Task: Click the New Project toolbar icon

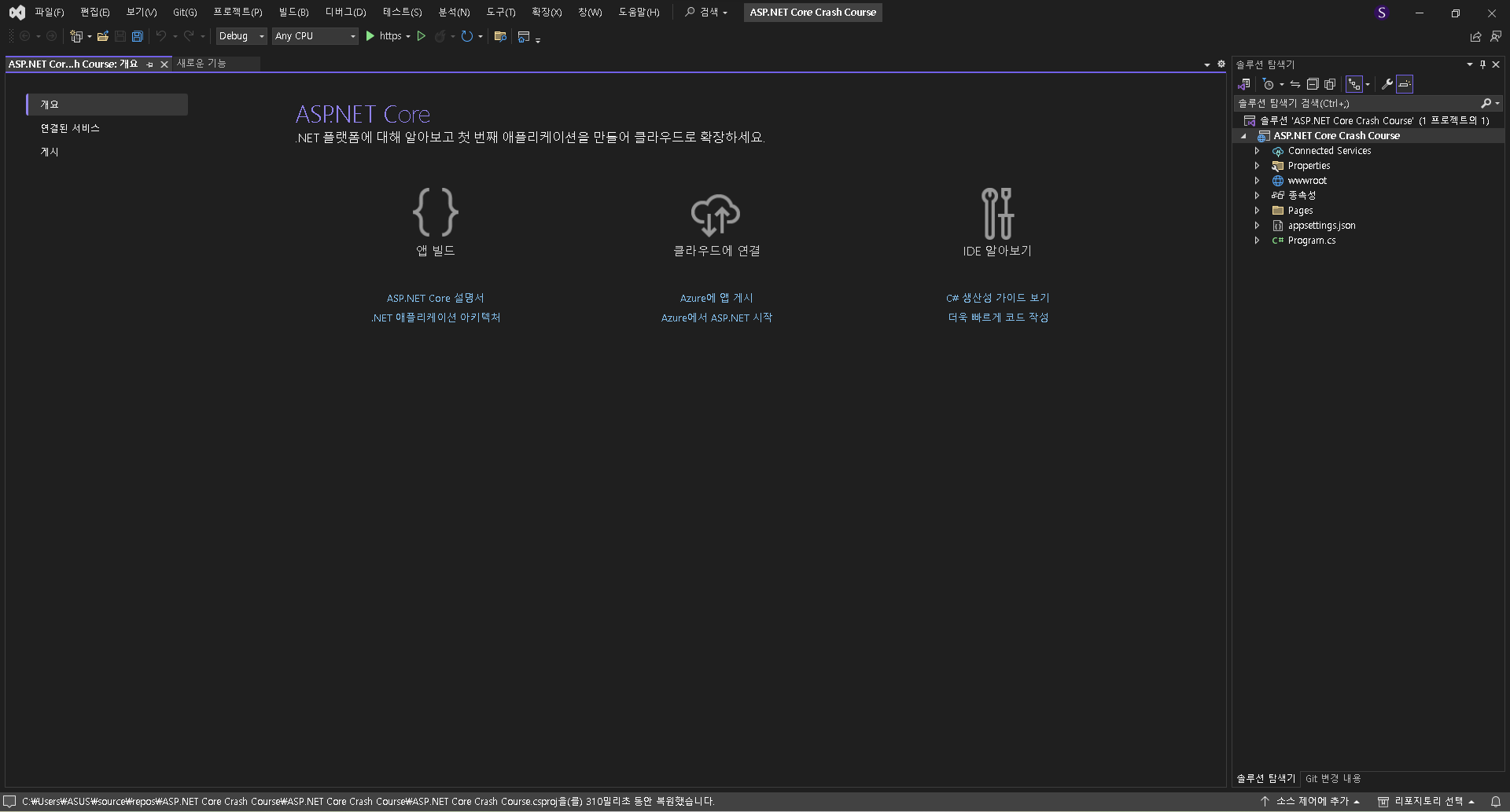Action: pos(76,36)
